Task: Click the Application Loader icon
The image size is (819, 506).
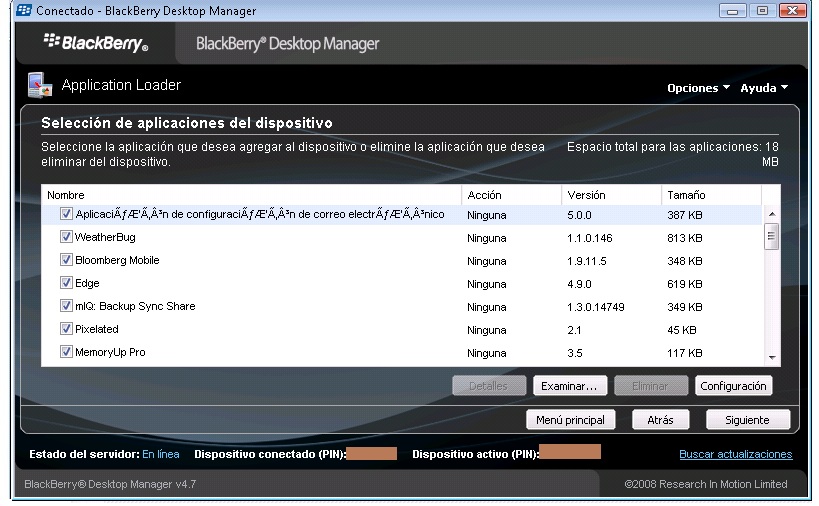Action: (40, 85)
